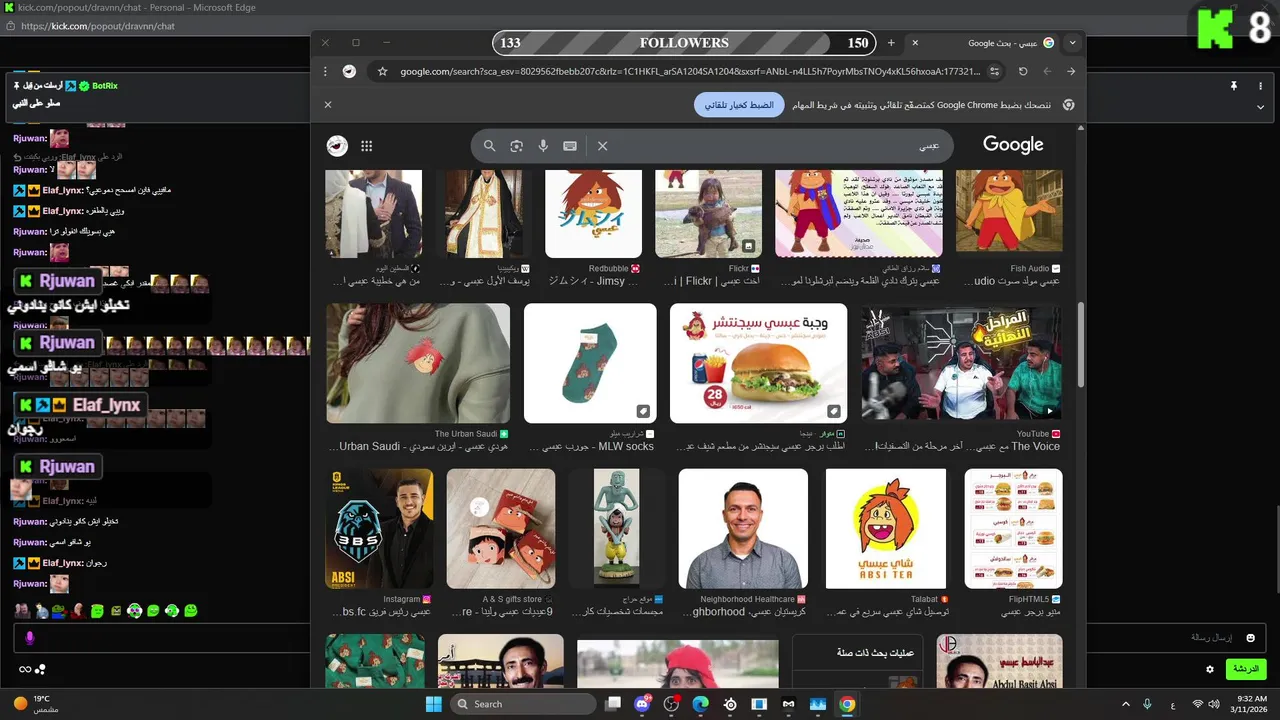1280x720 pixels.
Task: Click the first green emote in the emote row
Action: click(x=97, y=610)
